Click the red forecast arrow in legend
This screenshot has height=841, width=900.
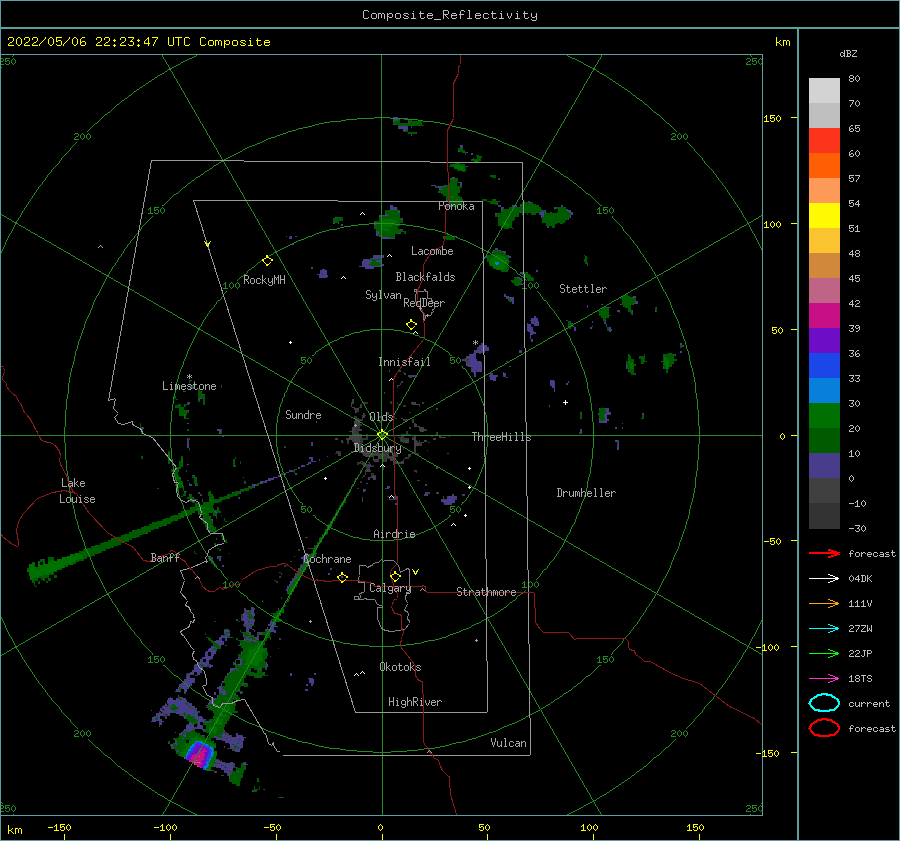(824, 553)
